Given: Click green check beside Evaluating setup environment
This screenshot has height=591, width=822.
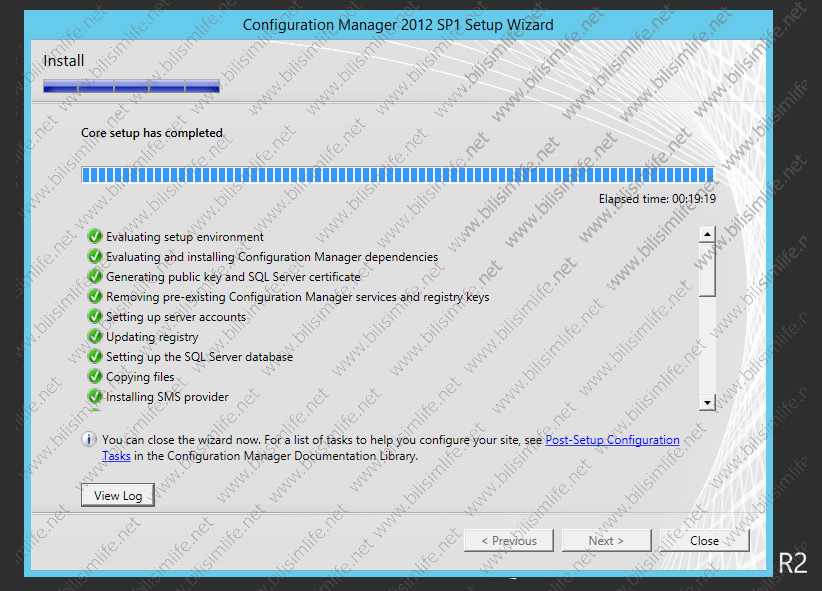Looking at the screenshot, I should [95, 237].
